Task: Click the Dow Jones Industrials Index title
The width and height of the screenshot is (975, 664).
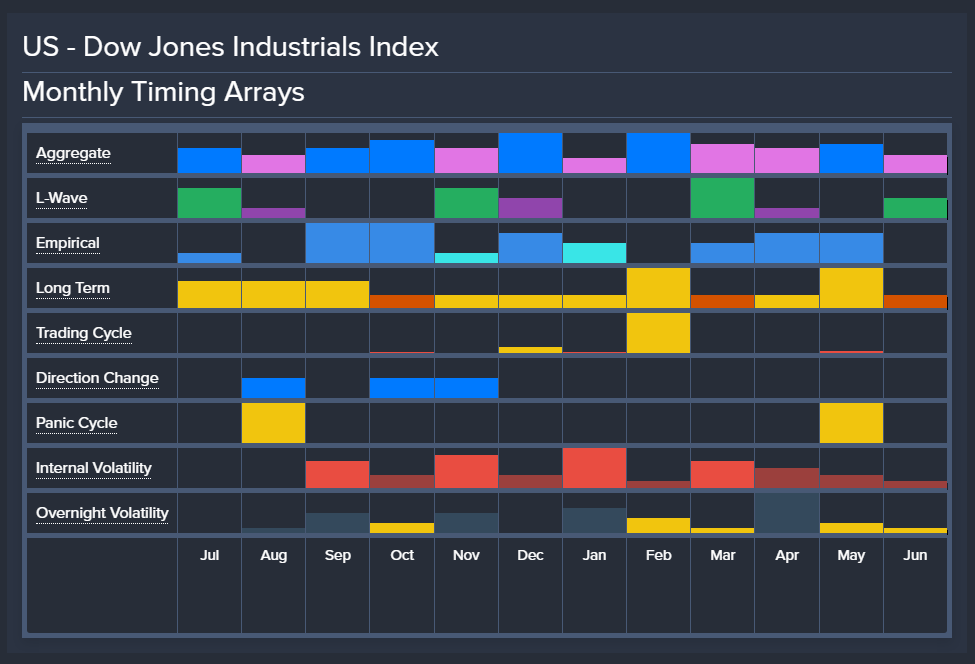Action: [231, 47]
